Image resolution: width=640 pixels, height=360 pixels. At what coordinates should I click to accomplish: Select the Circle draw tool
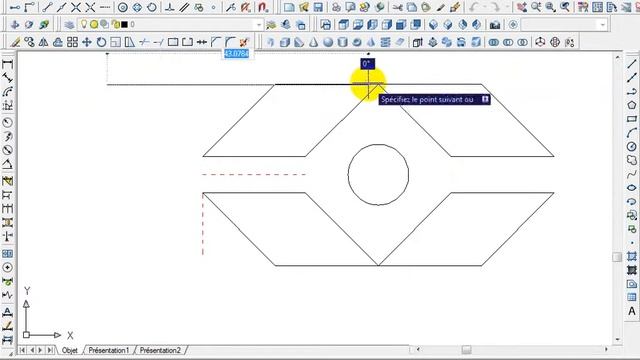[632, 147]
